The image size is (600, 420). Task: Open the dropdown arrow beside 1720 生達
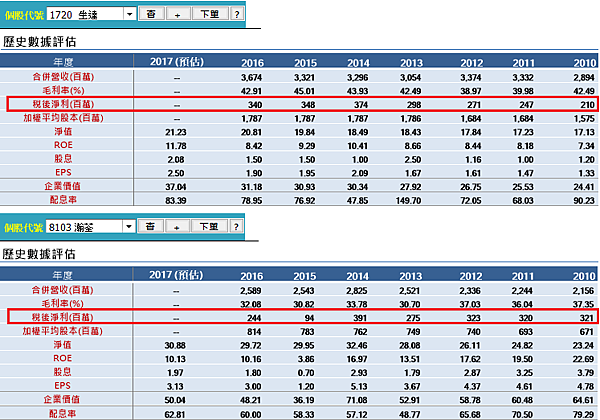pyautogui.click(x=130, y=15)
